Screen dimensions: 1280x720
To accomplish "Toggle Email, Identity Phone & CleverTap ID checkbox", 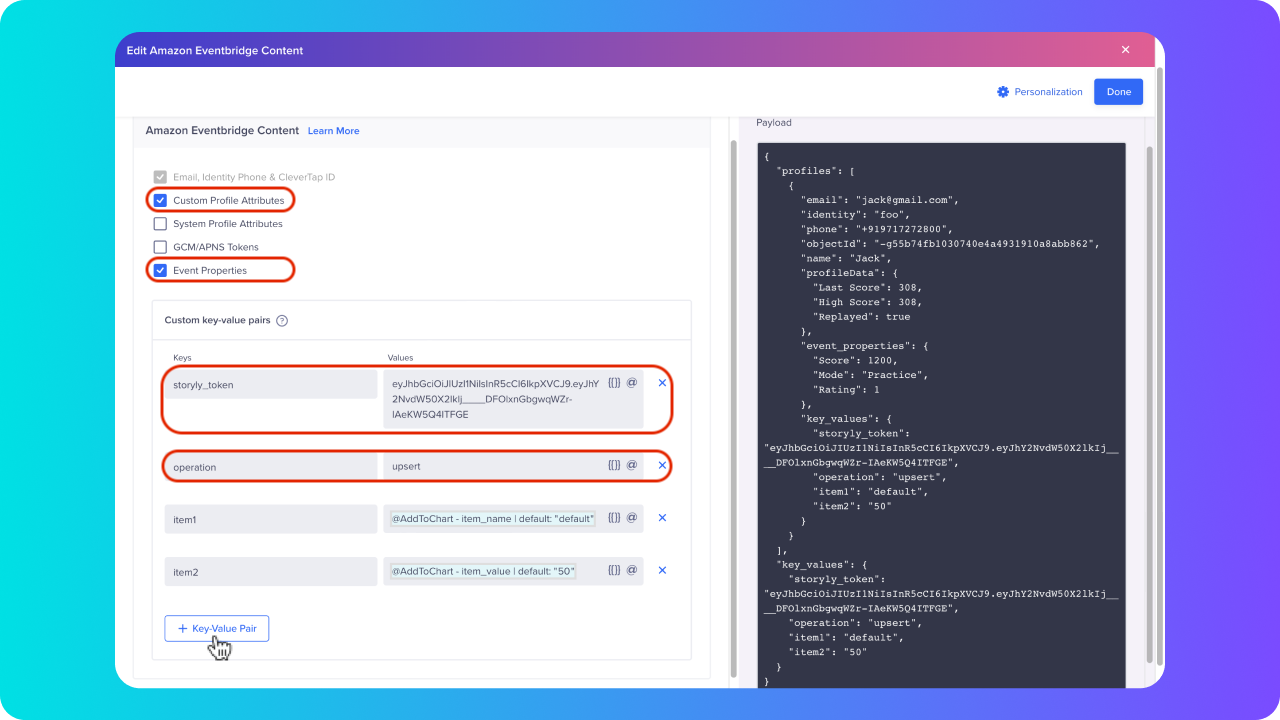I will (160, 177).
